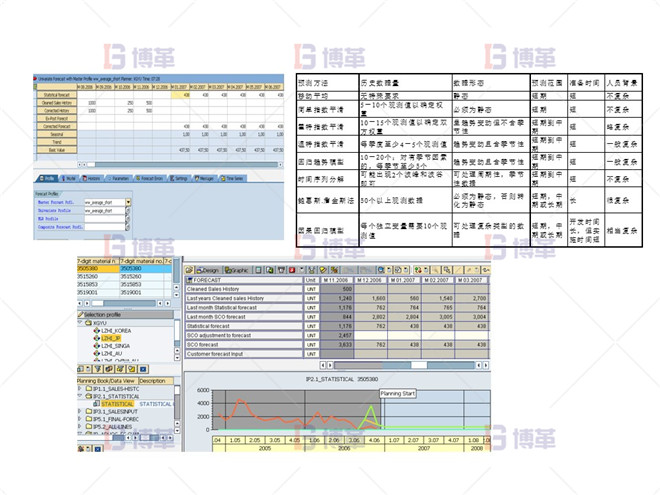Open the Time Series tab

coord(232,178)
